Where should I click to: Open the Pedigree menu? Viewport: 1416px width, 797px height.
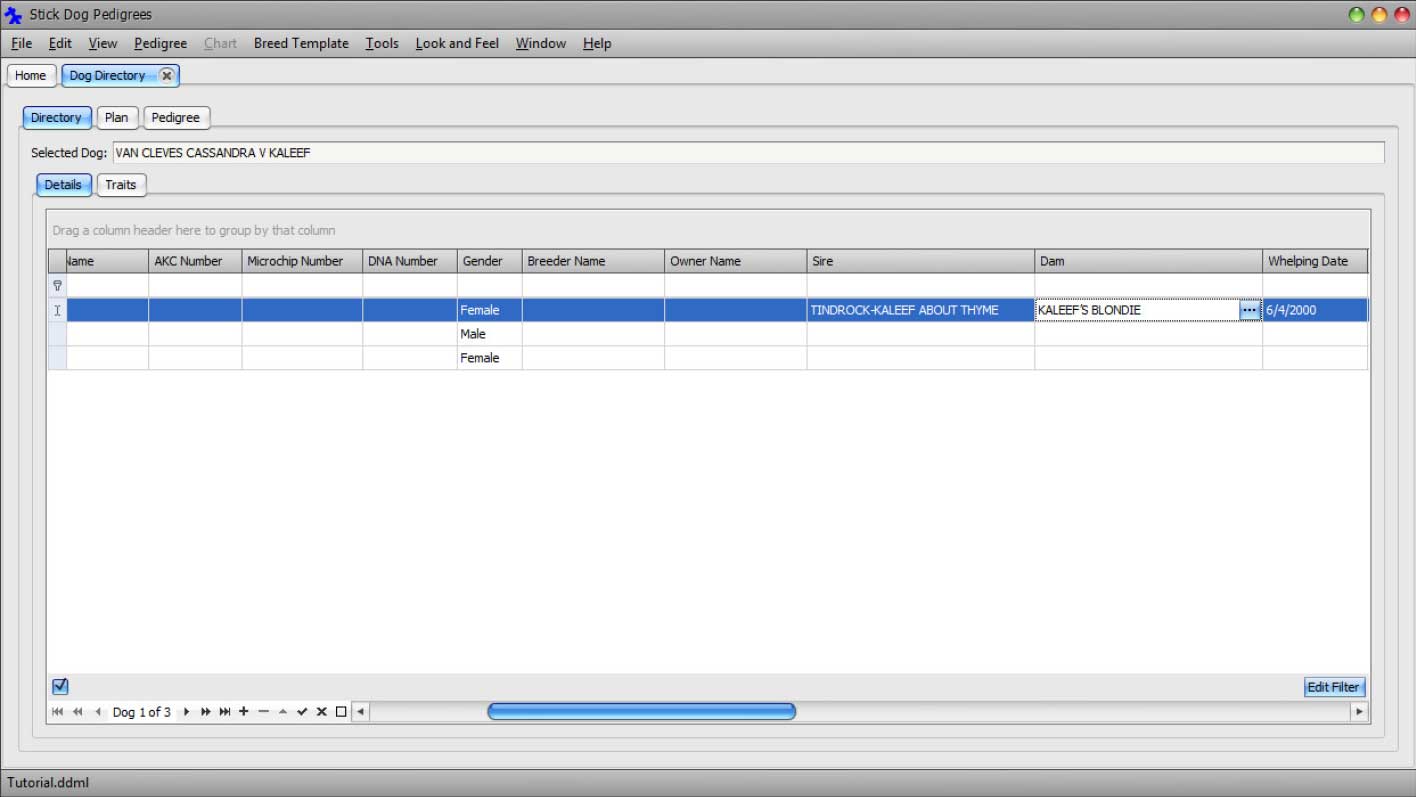coord(160,43)
